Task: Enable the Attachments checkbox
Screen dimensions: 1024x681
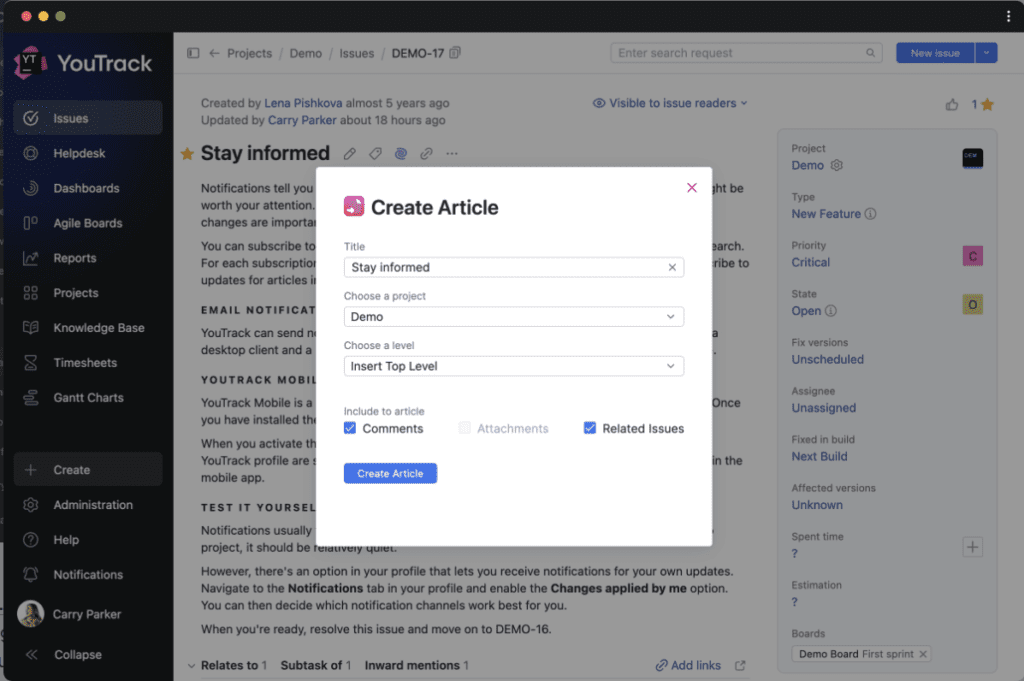Action: click(x=464, y=428)
